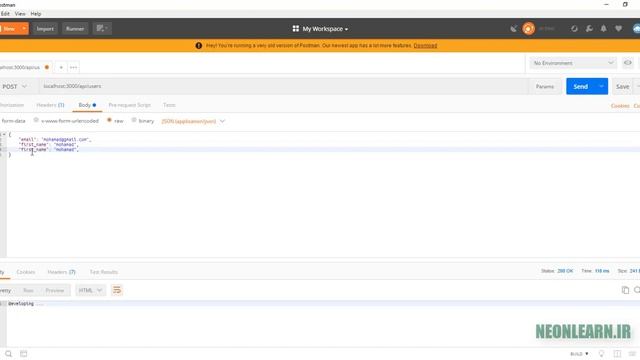Click the 'developing' response text

point(21,304)
